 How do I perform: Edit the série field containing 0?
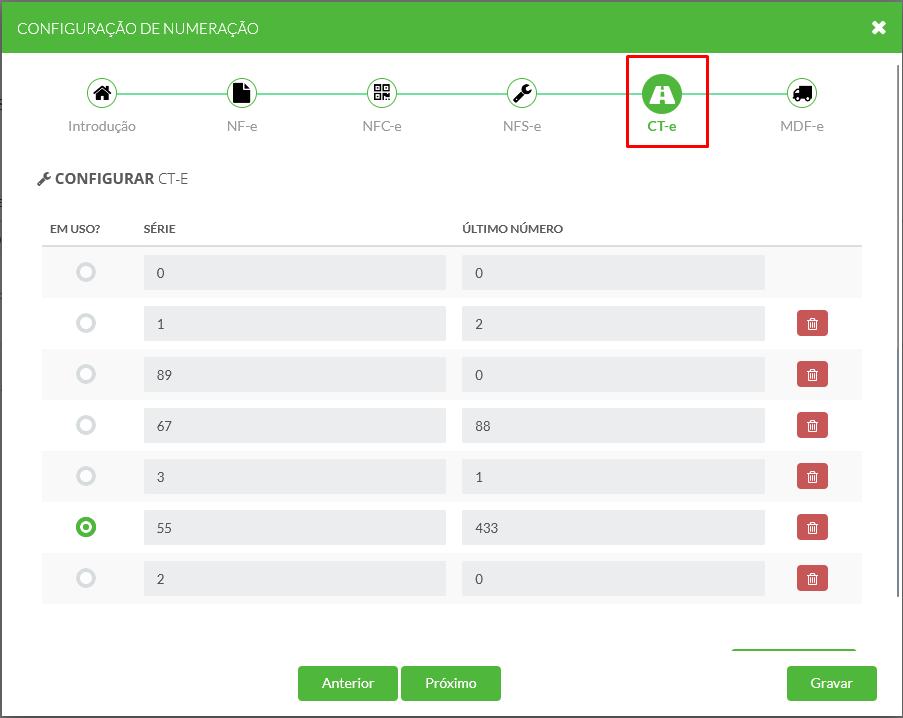point(295,272)
